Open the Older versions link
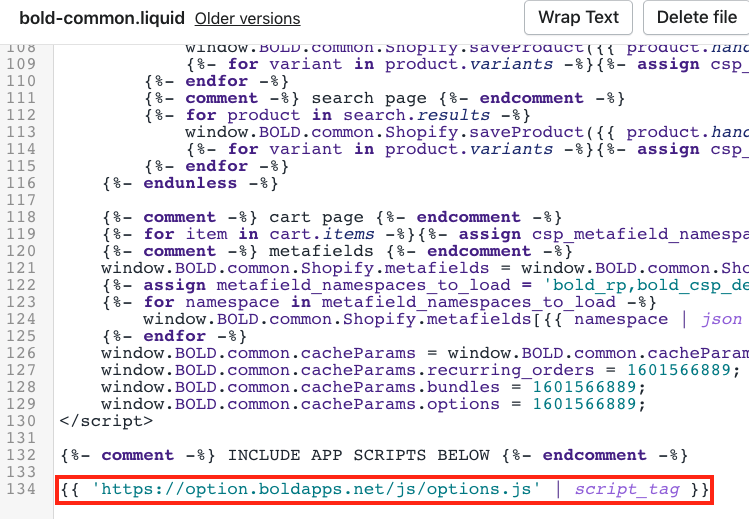The image size is (749, 519). [x=247, y=19]
